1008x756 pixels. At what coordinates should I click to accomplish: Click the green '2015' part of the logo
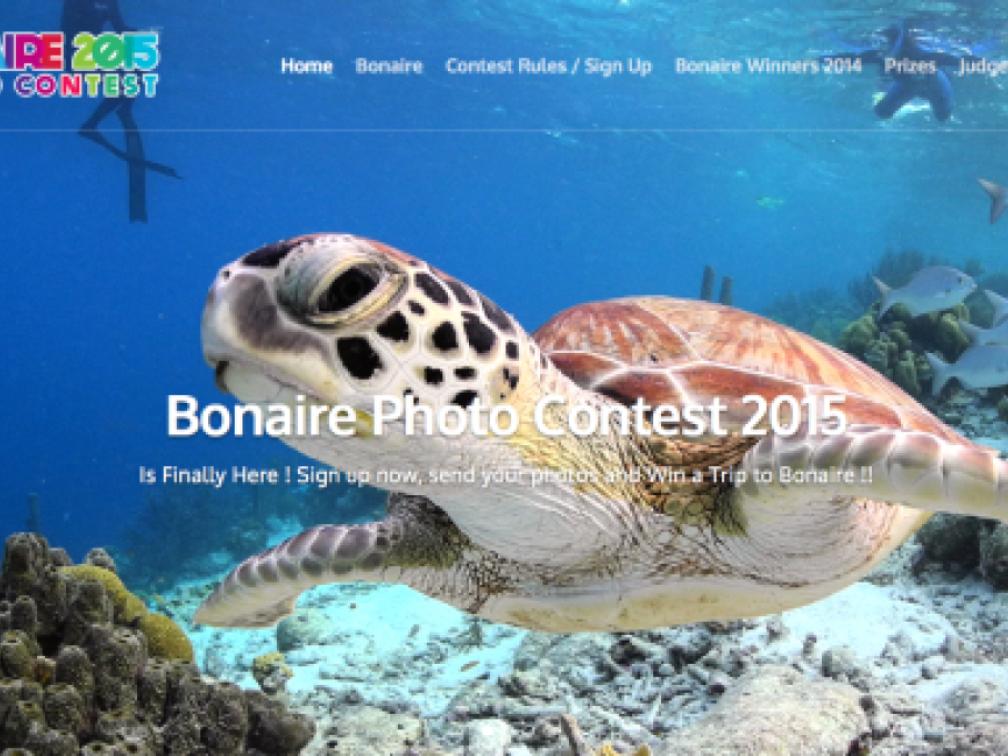coord(115,51)
